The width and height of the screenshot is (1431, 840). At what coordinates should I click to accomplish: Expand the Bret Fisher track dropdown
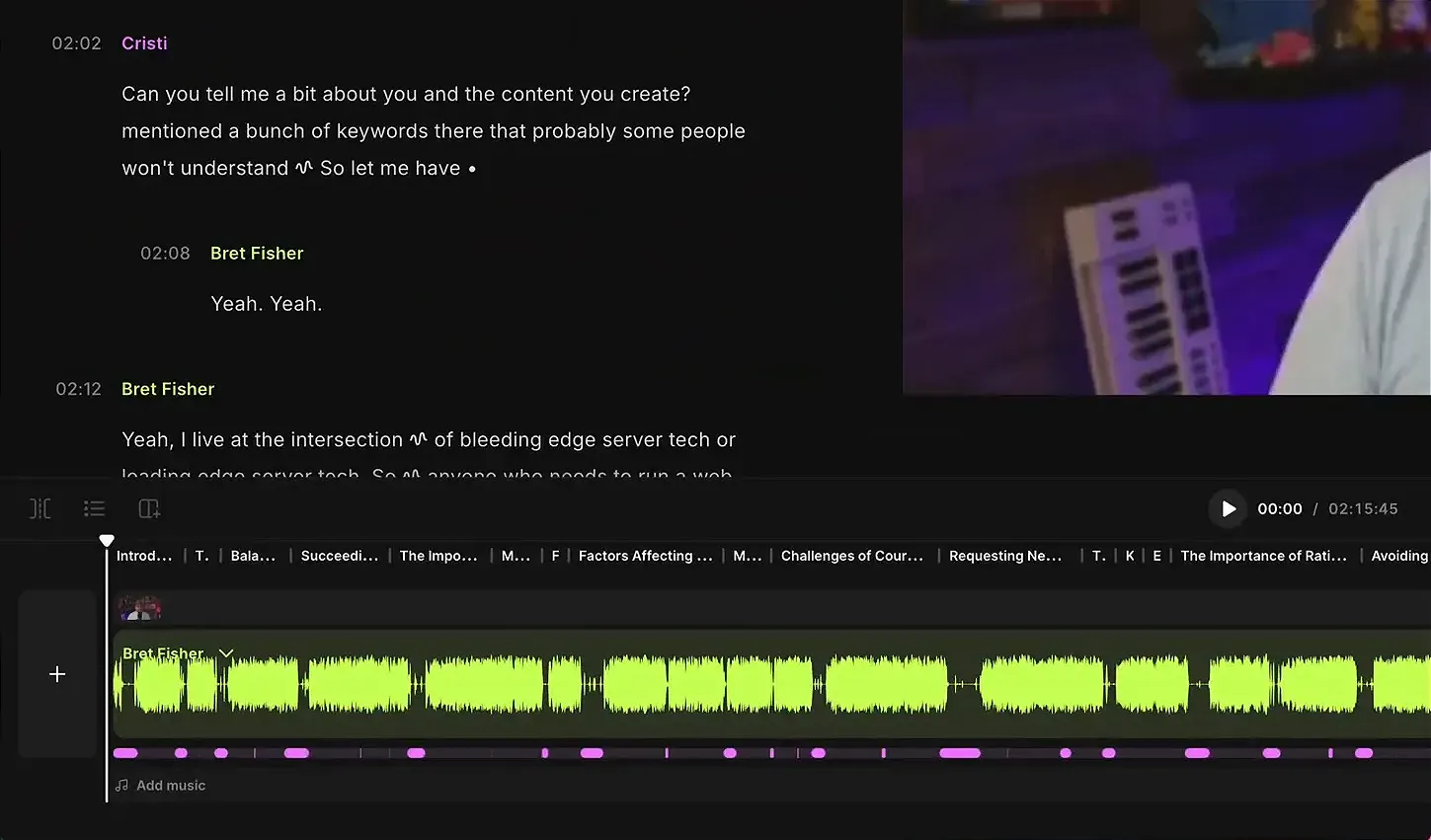(x=226, y=652)
